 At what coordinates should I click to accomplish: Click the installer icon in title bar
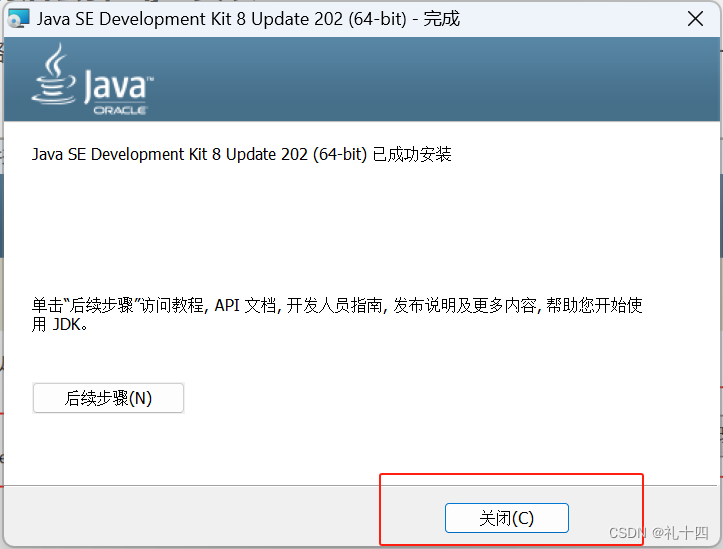[x=18, y=19]
